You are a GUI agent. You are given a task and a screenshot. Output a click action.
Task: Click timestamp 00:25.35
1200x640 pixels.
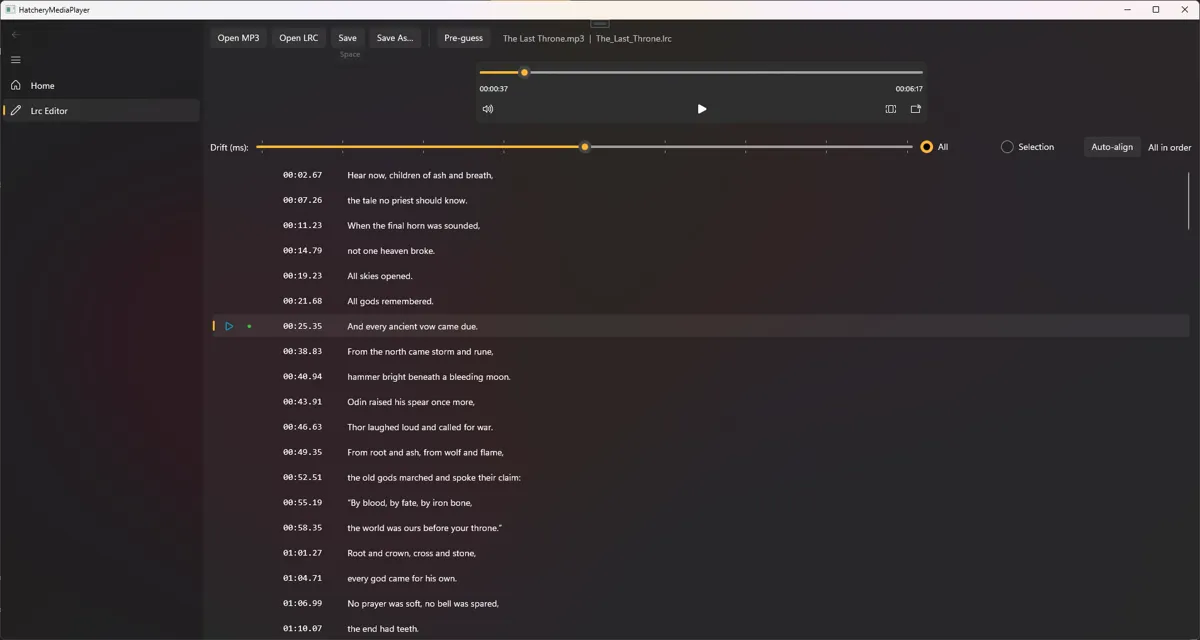pyautogui.click(x=302, y=326)
